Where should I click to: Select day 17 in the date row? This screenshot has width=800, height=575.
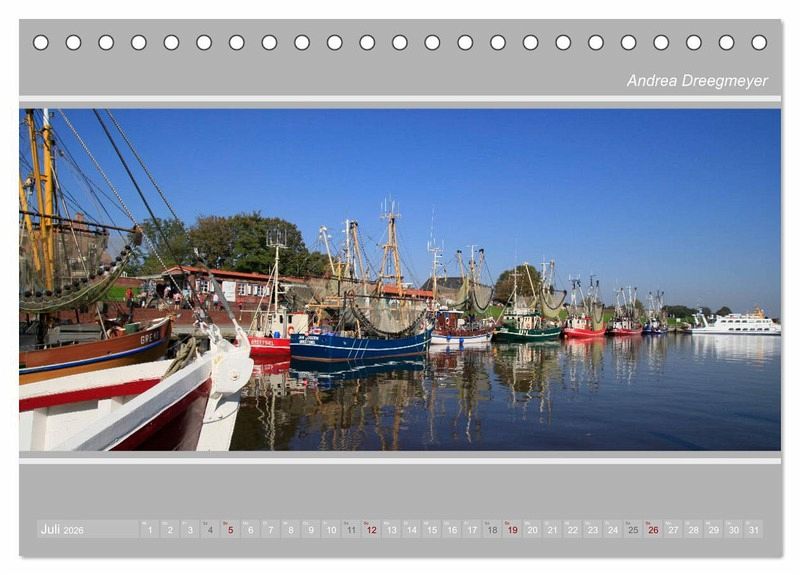[x=472, y=529]
